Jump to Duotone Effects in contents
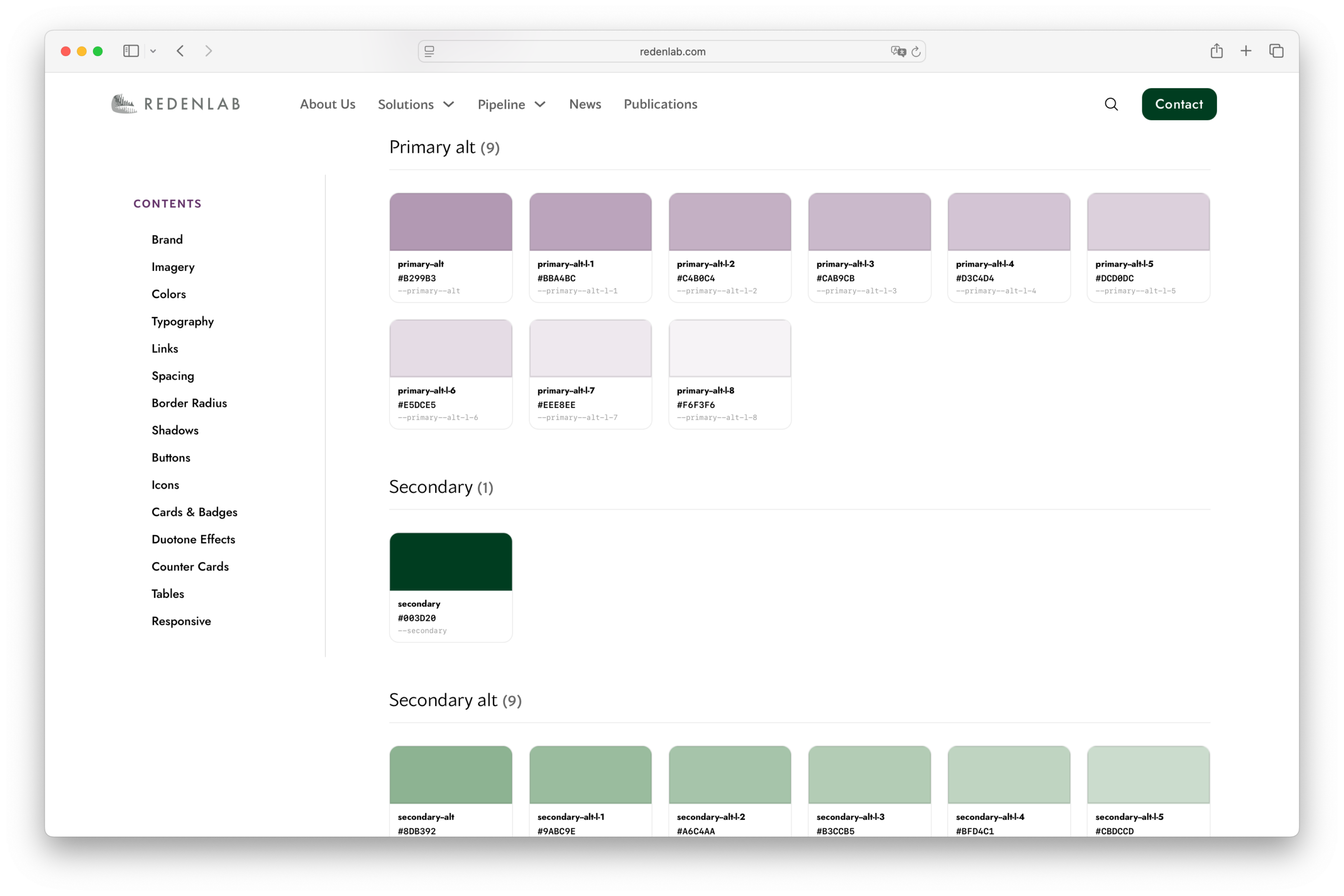Image resolution: width=1344 pixels, height=896 pixels. pos(193,539)
